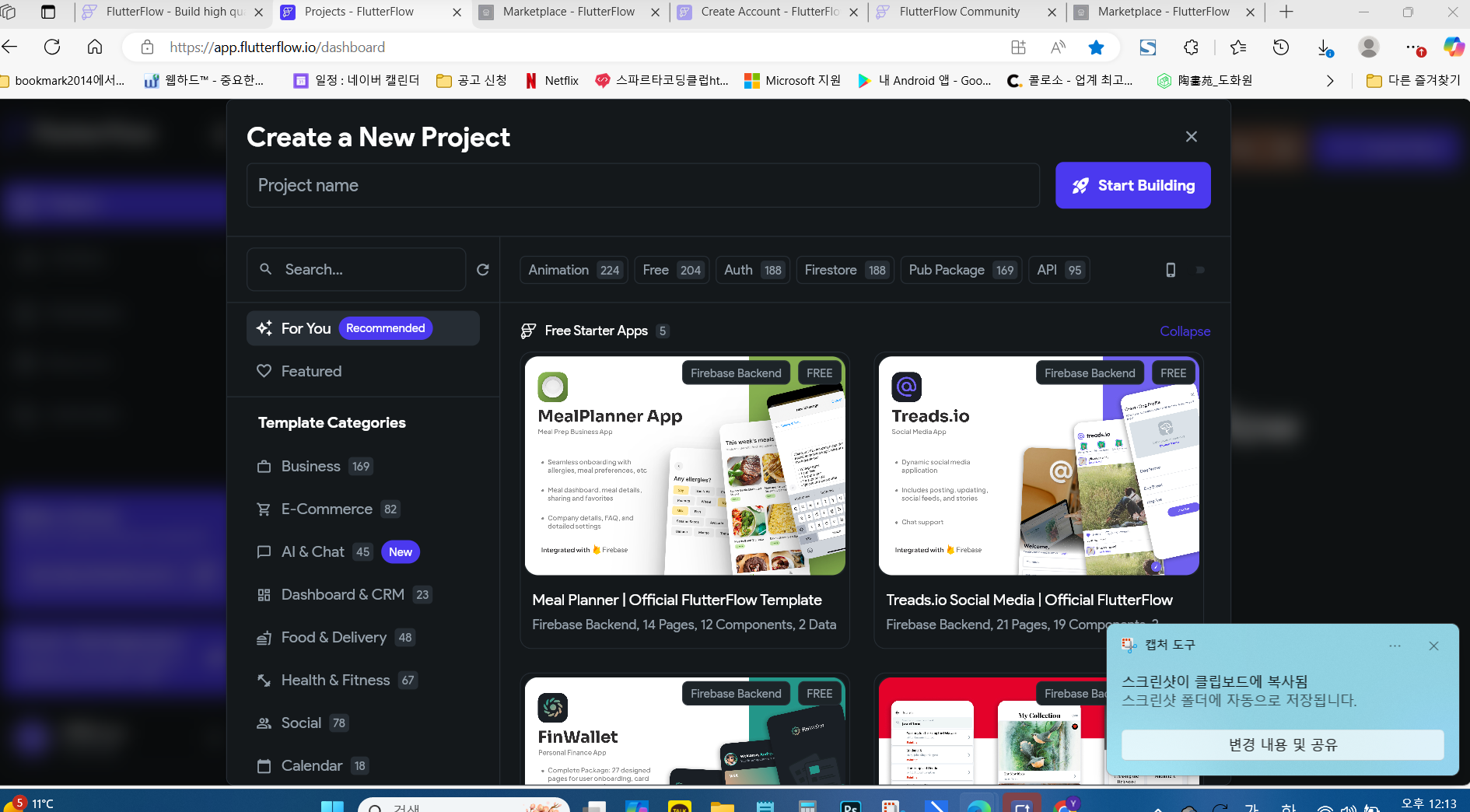Open the Downloads icon
The height and width of the screenshot is (812, 1470).
1325,47
